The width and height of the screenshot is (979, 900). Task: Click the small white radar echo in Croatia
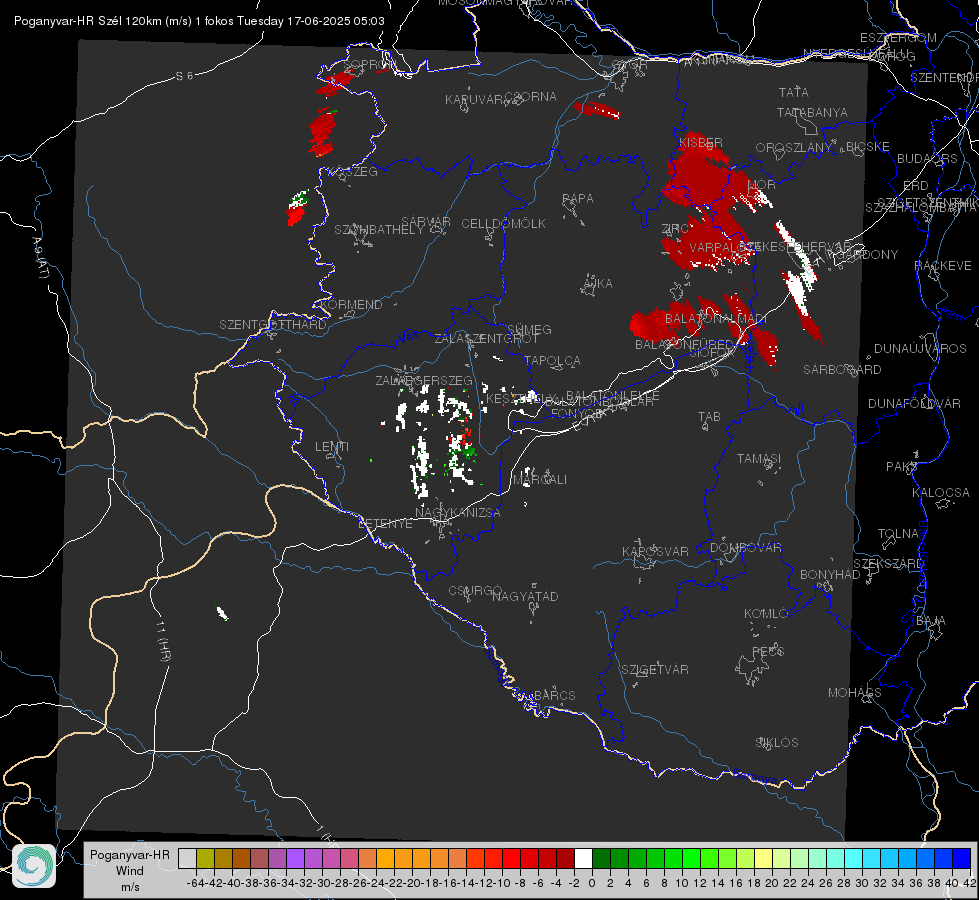pyautogui.click(x=222, y=613)
